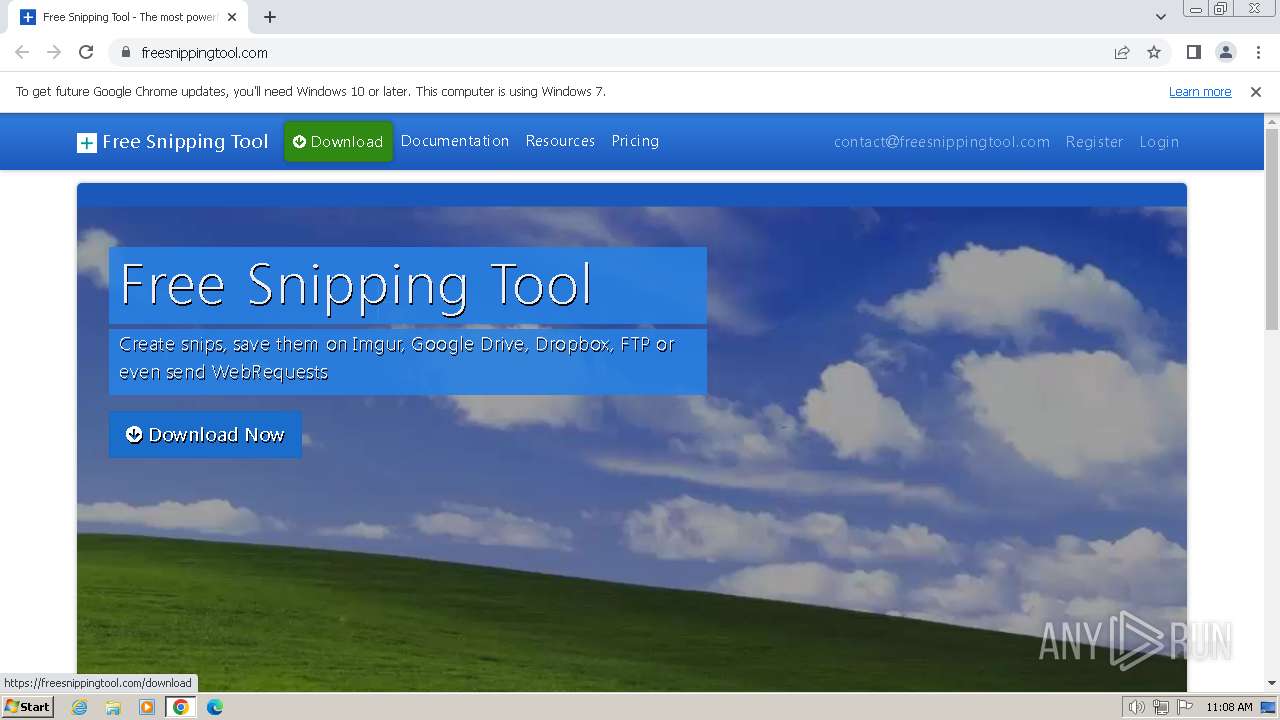The width and height of the screenshot is (1280, 720).
Task: Open the Documentation menu item
Action: 455,141
